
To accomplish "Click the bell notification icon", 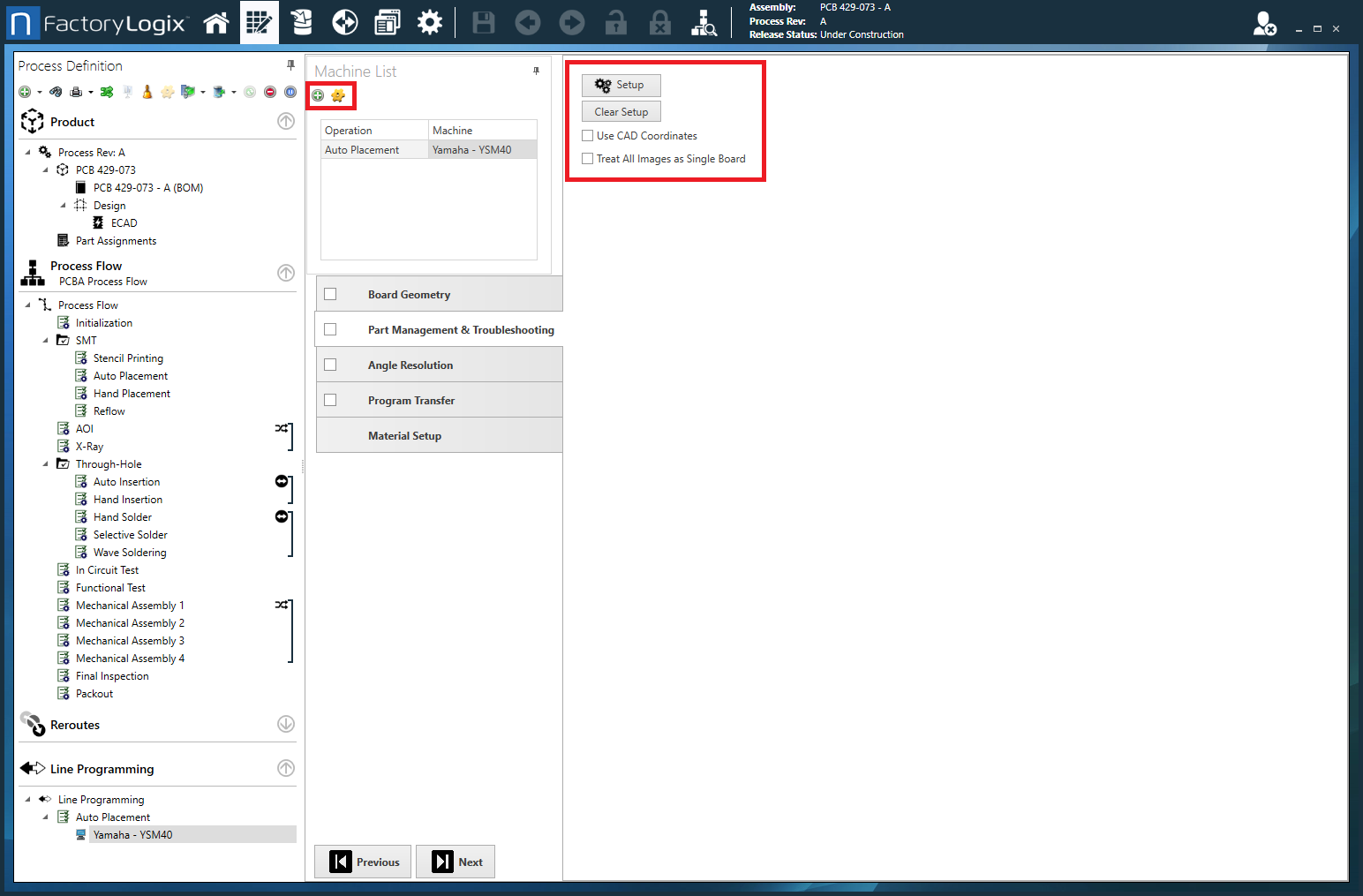I will 147,91.
